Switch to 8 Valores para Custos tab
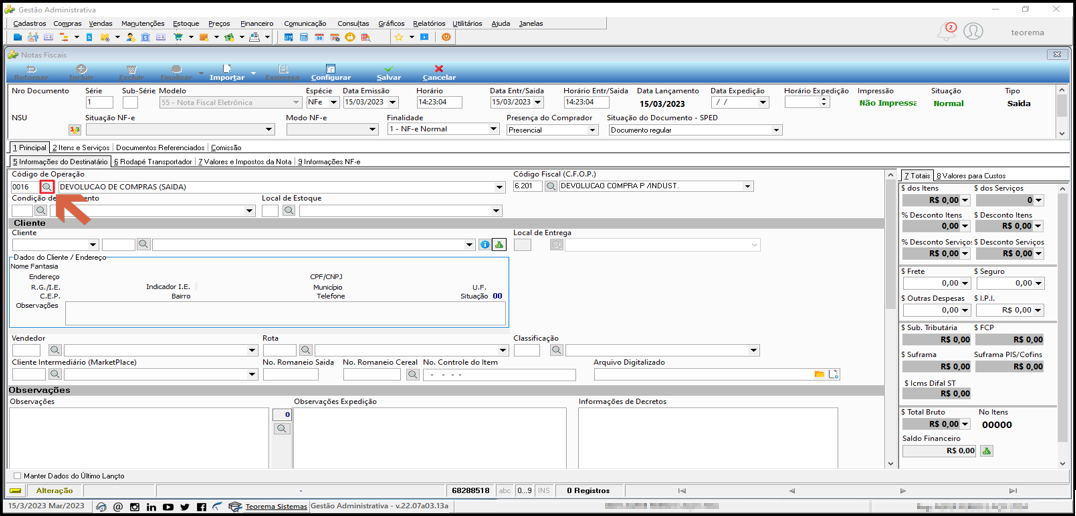 (971, 176)
